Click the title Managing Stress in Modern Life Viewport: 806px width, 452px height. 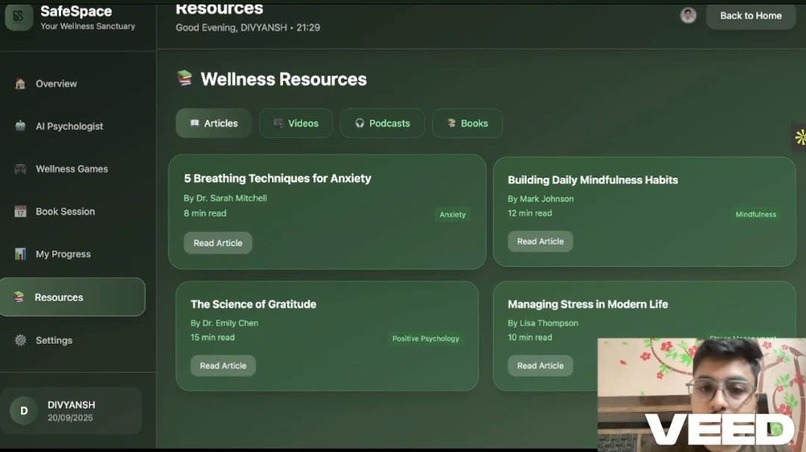(588, 304)
